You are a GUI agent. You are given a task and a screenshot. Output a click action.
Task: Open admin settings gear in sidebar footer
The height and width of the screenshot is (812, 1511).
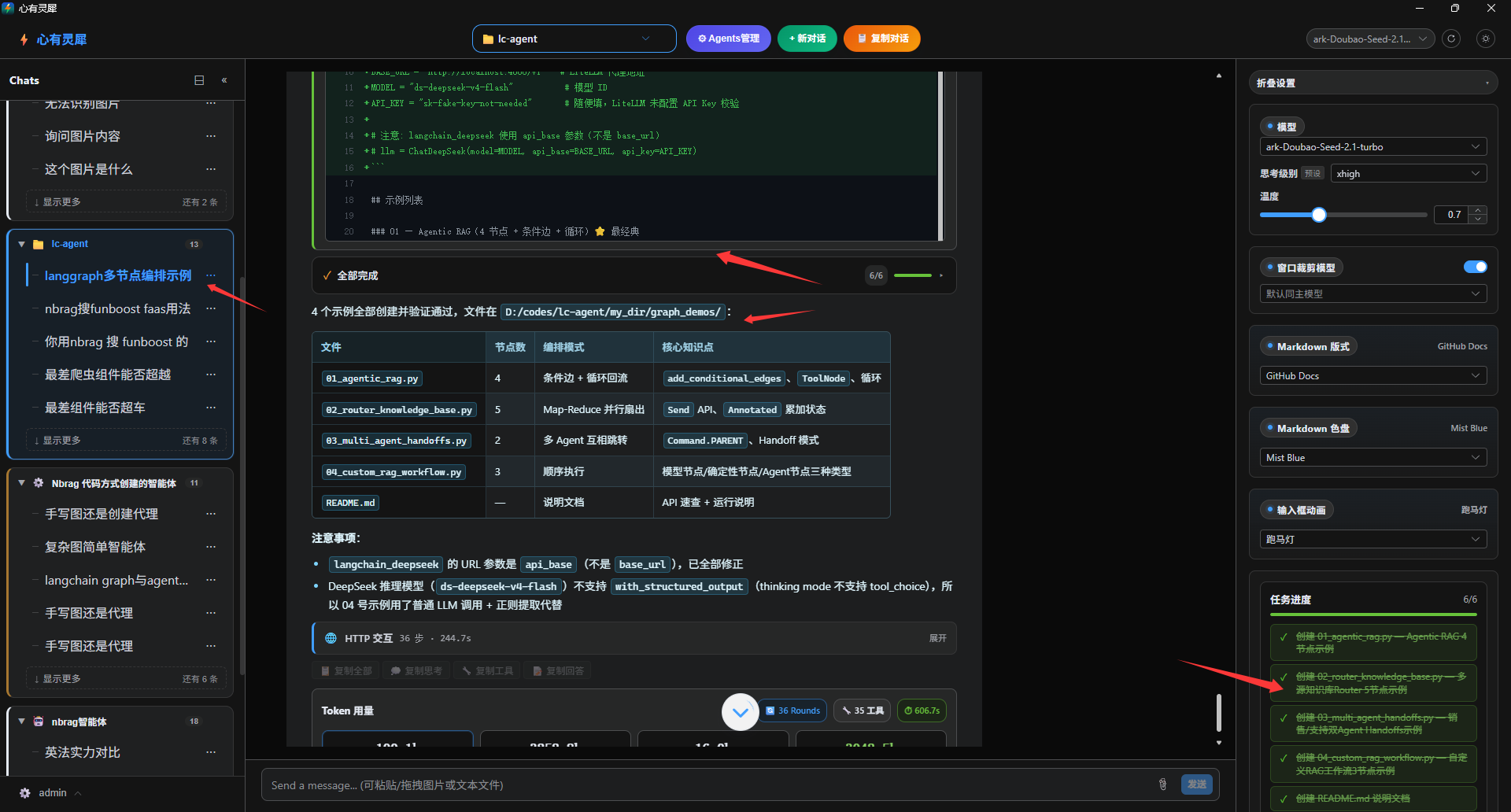25,793
